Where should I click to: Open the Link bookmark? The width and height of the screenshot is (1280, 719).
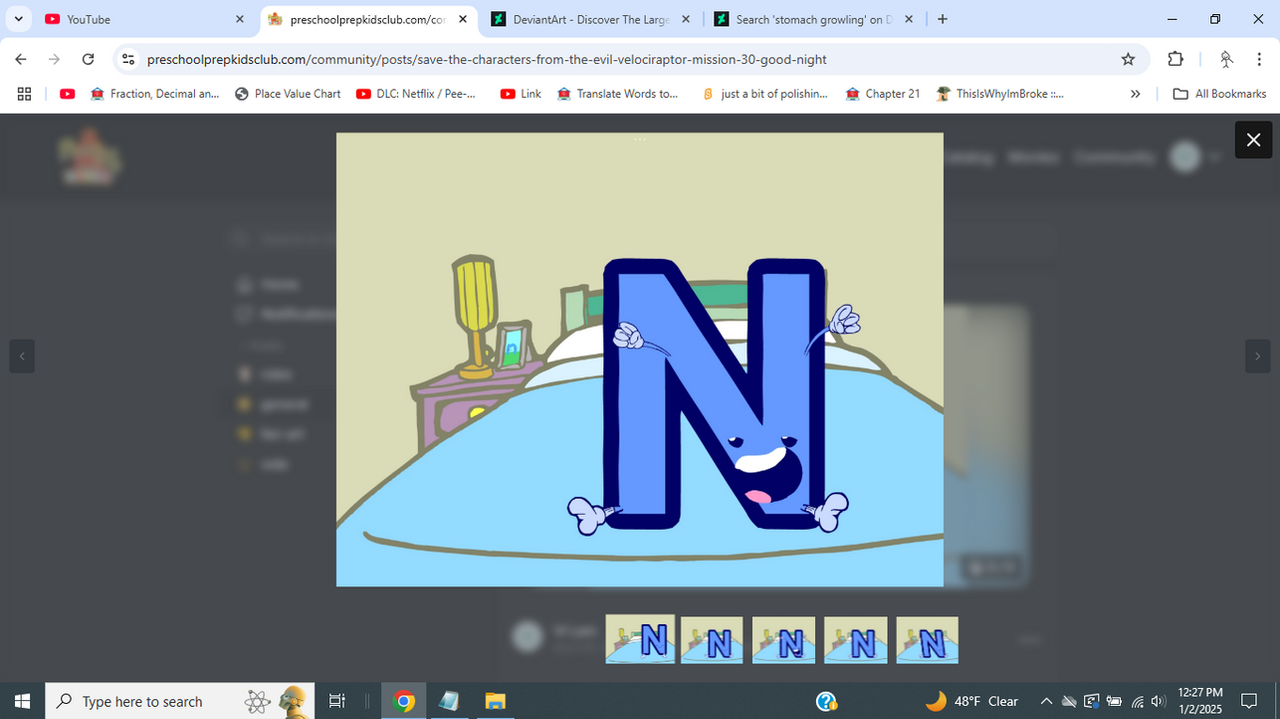pos(521,94)
